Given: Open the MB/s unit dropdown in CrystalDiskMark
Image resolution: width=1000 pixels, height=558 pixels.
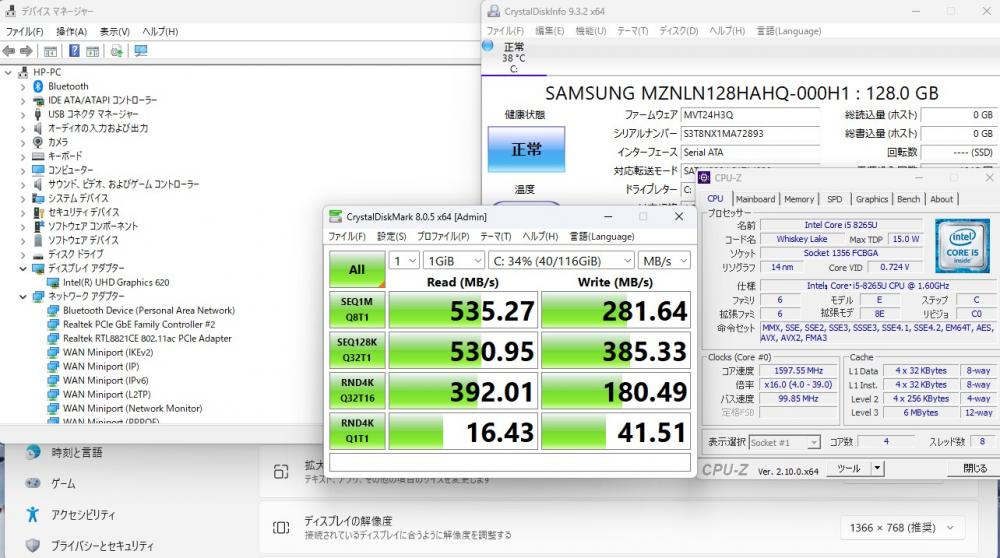Looking at the screenshot, I should [x=665, y=261].
